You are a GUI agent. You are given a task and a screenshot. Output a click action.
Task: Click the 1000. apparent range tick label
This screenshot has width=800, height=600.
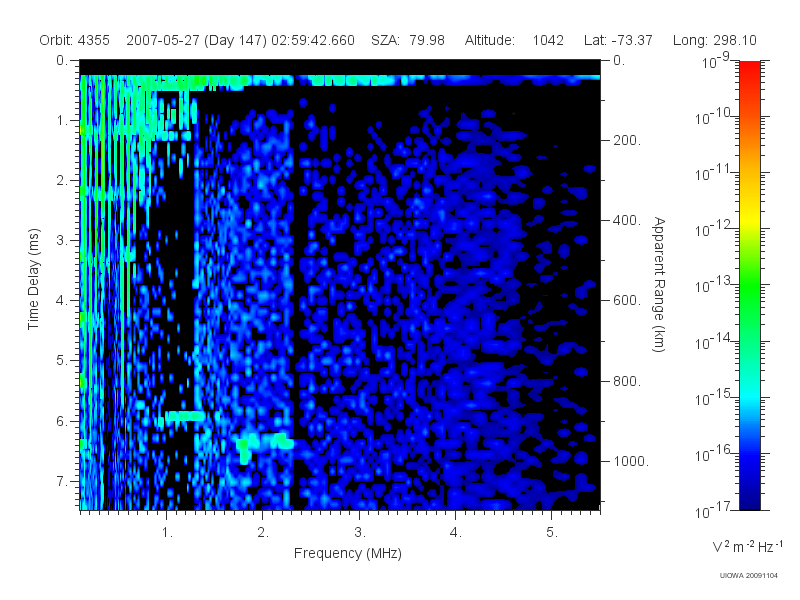(x=631, y=461)
